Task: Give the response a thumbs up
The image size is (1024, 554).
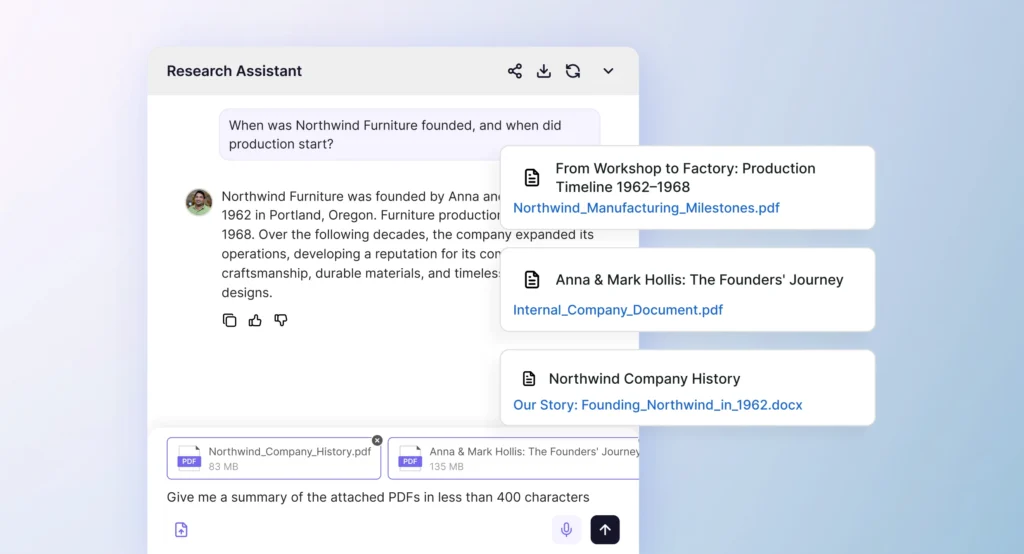Action: pos(255,320)
